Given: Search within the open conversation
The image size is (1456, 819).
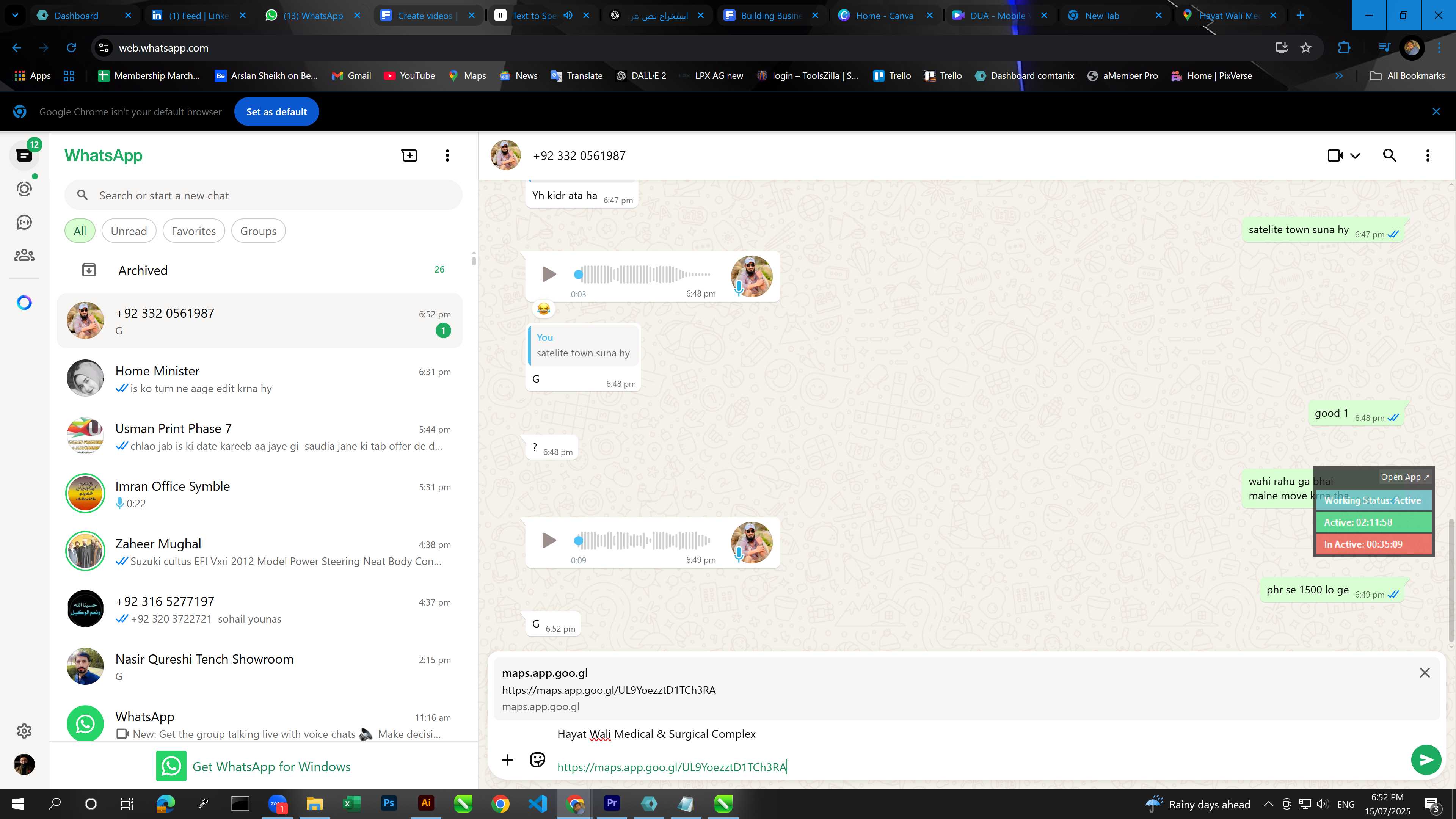Looking at the screenshot, I should [x=1390, y=155].
